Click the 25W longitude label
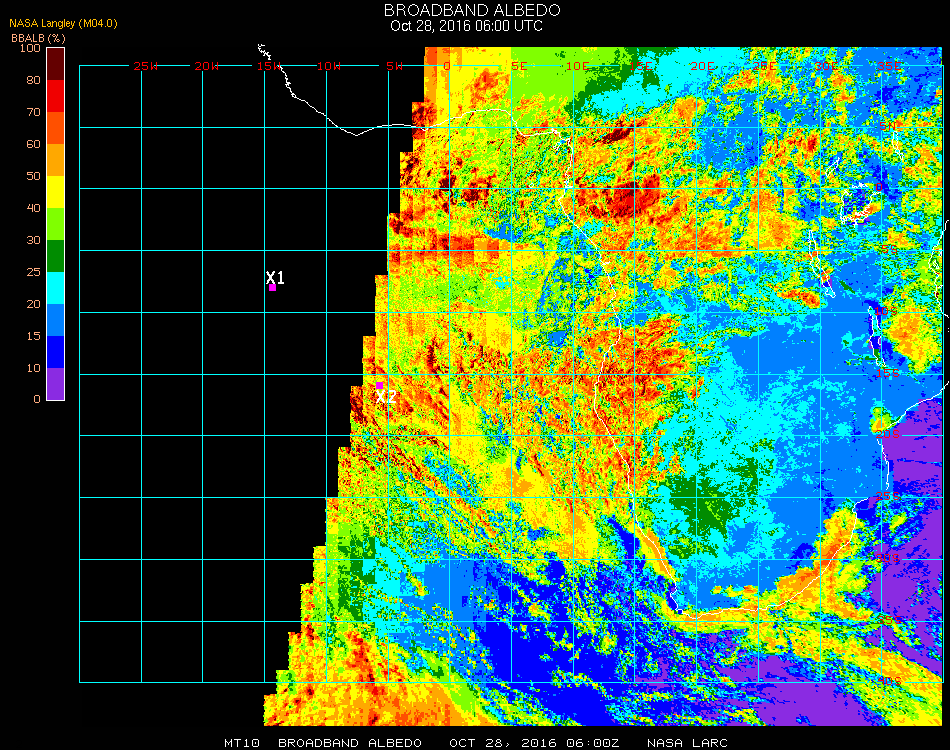The width and height of the screenshot is (950, 750). pyautogui.click(x=146, y=66)
